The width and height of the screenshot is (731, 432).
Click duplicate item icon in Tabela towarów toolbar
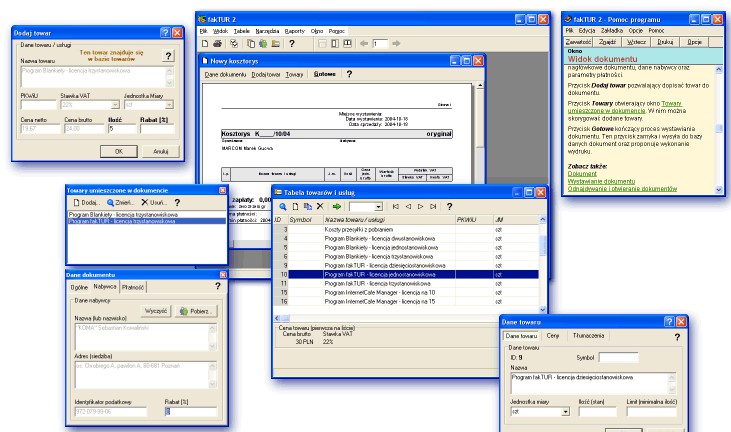(308, 206)
